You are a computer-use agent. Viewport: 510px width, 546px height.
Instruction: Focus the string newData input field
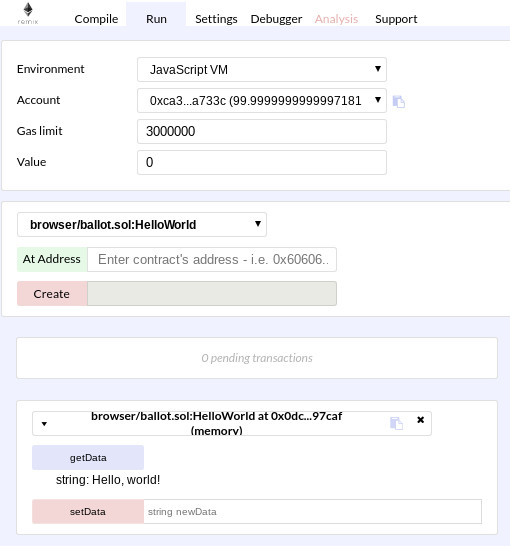point(313,512)
